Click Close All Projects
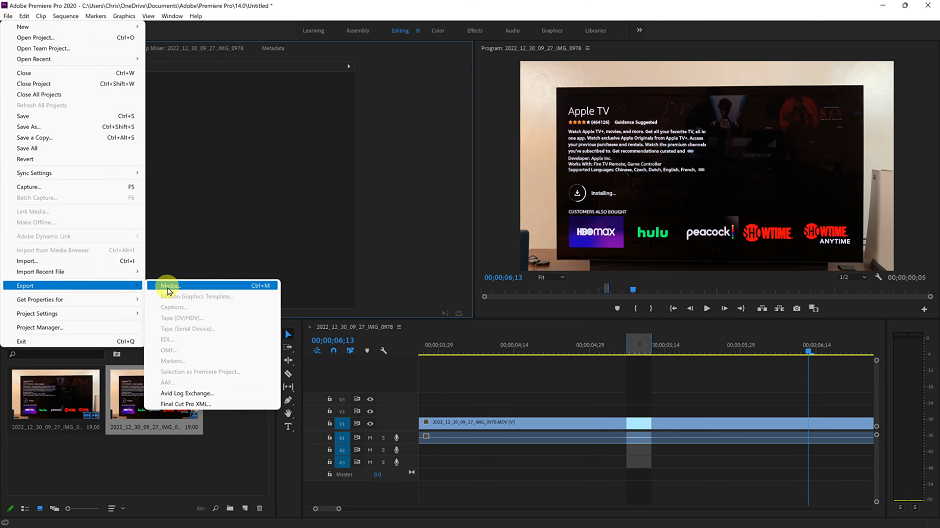The height and width of the screenshot is (528, 940). click(72, 94)
